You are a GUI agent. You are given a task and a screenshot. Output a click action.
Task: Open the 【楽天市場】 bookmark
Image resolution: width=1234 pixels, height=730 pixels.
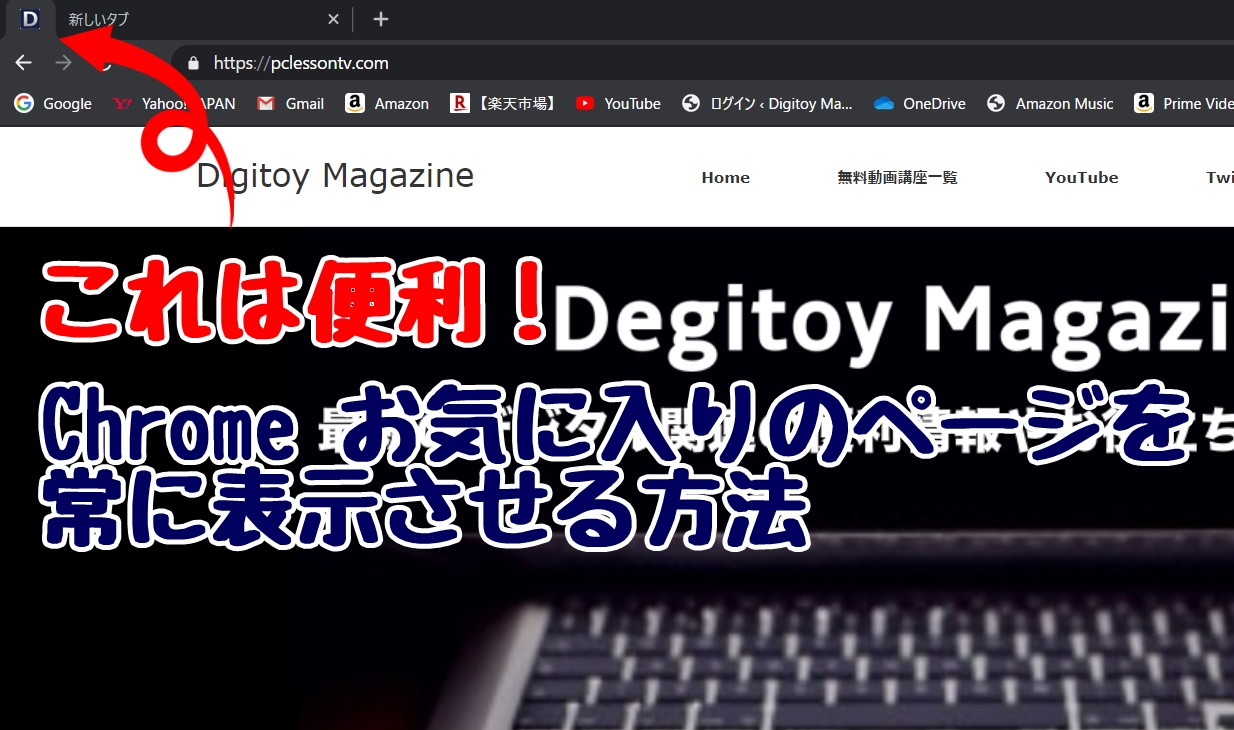tap(503, 103)
